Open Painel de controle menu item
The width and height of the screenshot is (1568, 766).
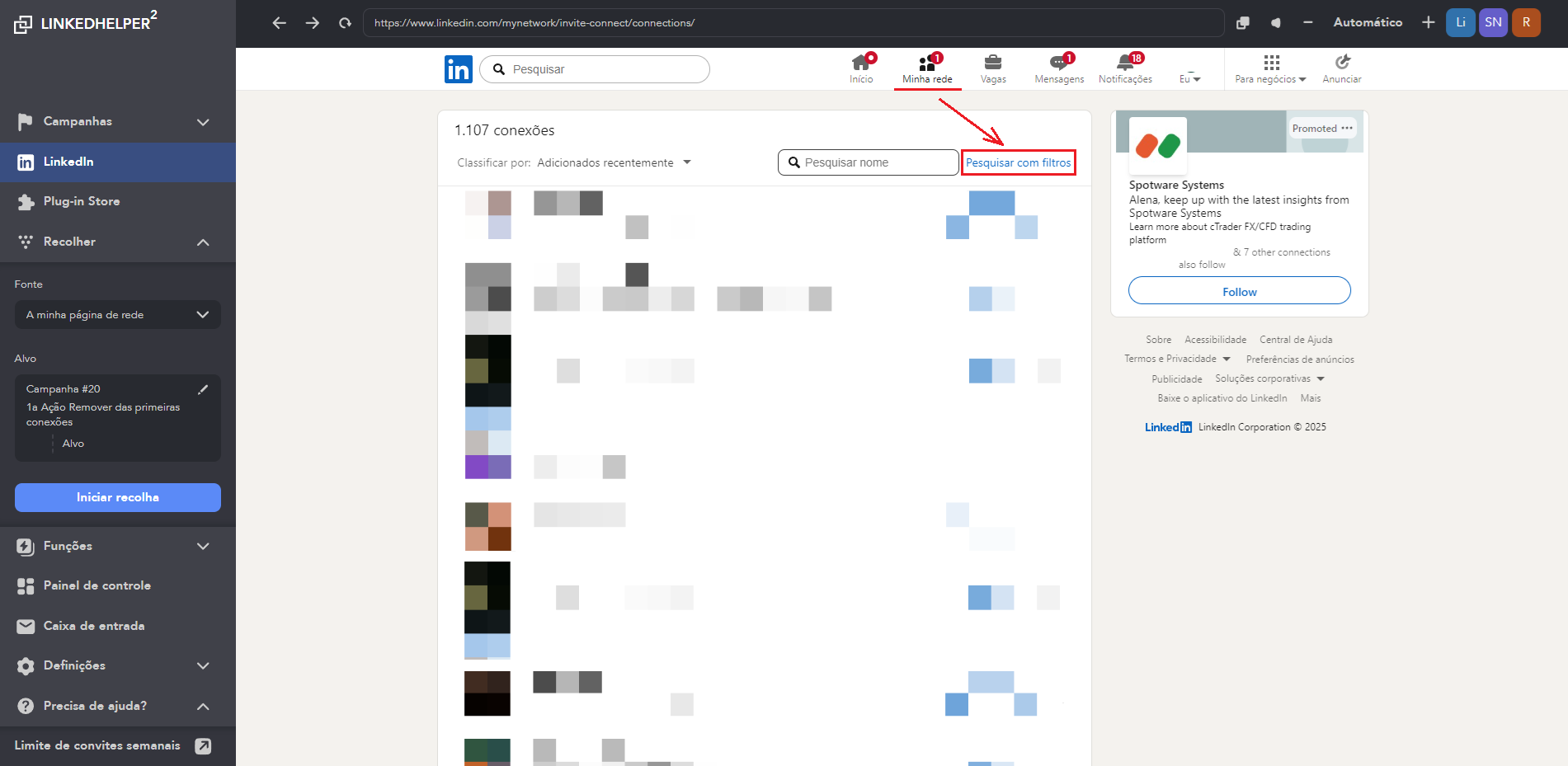tap(97, 586)
